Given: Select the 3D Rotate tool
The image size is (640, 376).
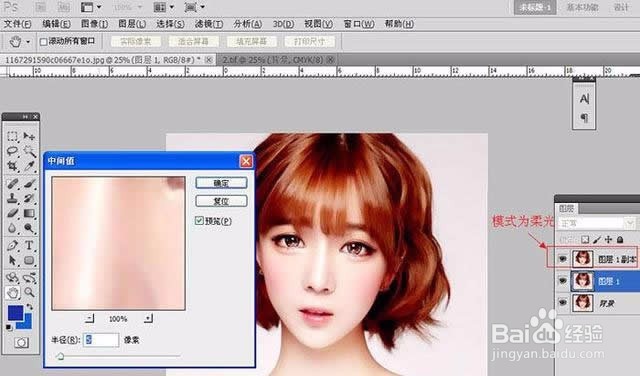Looking at the screenshot, I should coord(12,278).
